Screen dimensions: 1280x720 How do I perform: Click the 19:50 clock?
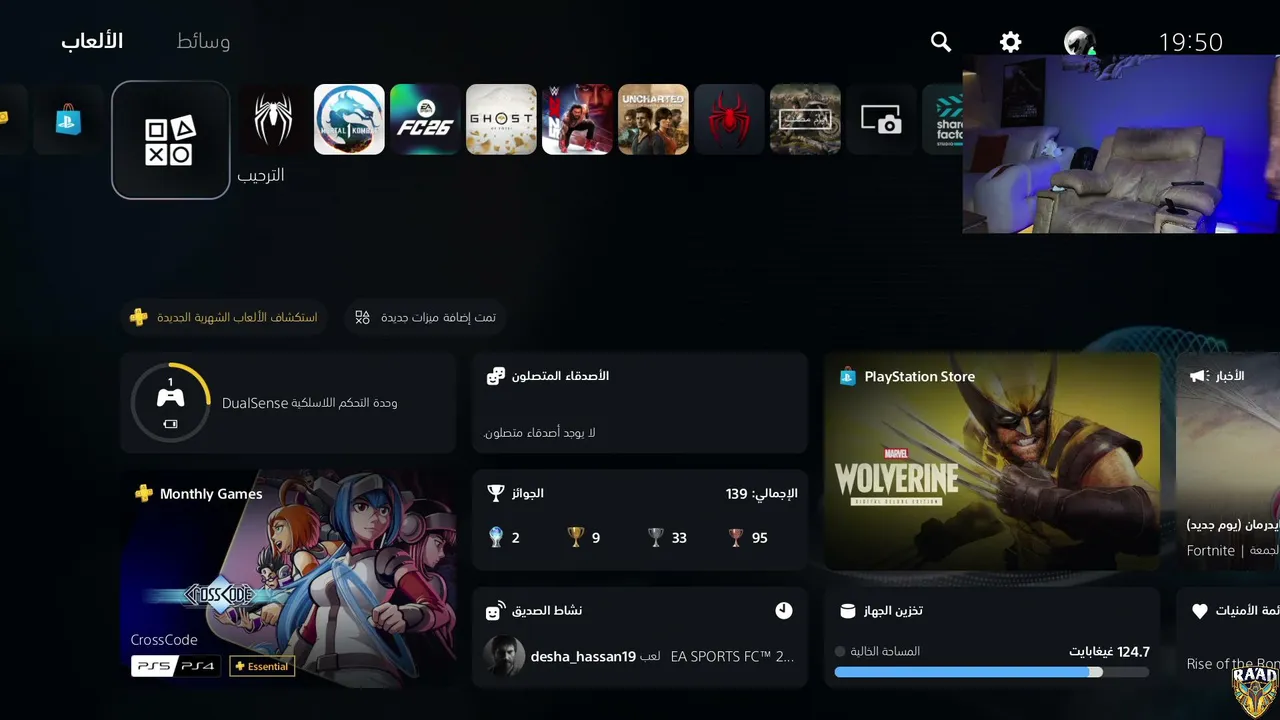point(1190,42)
